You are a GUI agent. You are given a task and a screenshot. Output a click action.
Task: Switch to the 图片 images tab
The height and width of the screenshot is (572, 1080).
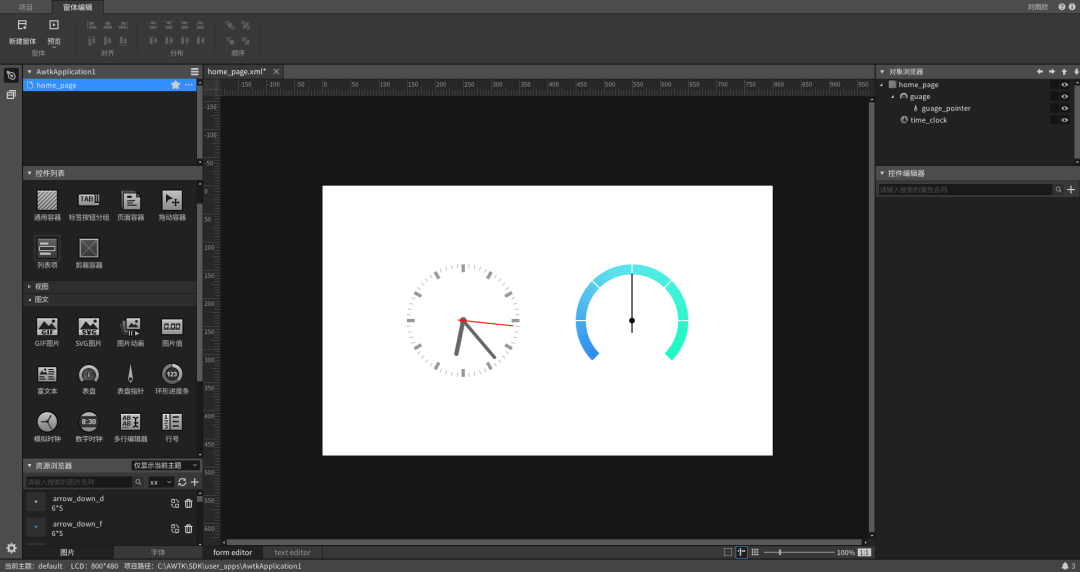pos(67,552)
